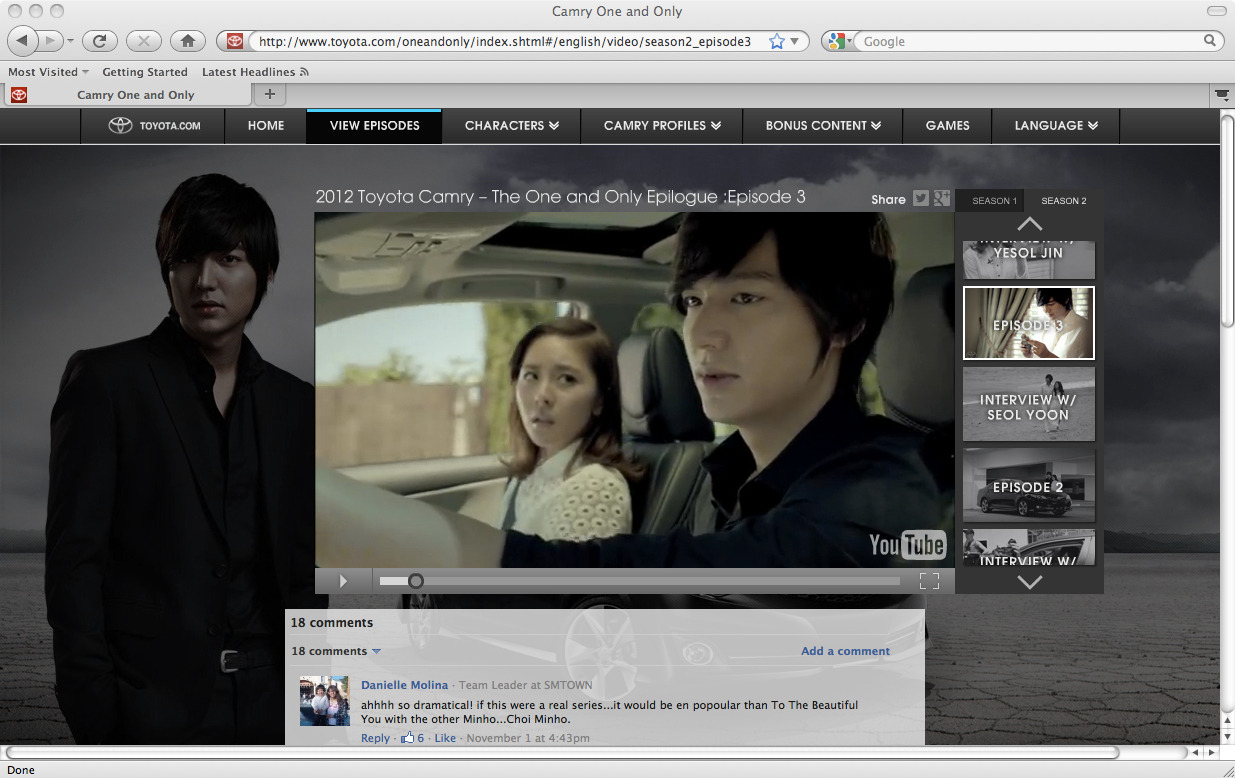Click the Getting Started bookmark
The image size is (1235, 778).
point(145,72)
